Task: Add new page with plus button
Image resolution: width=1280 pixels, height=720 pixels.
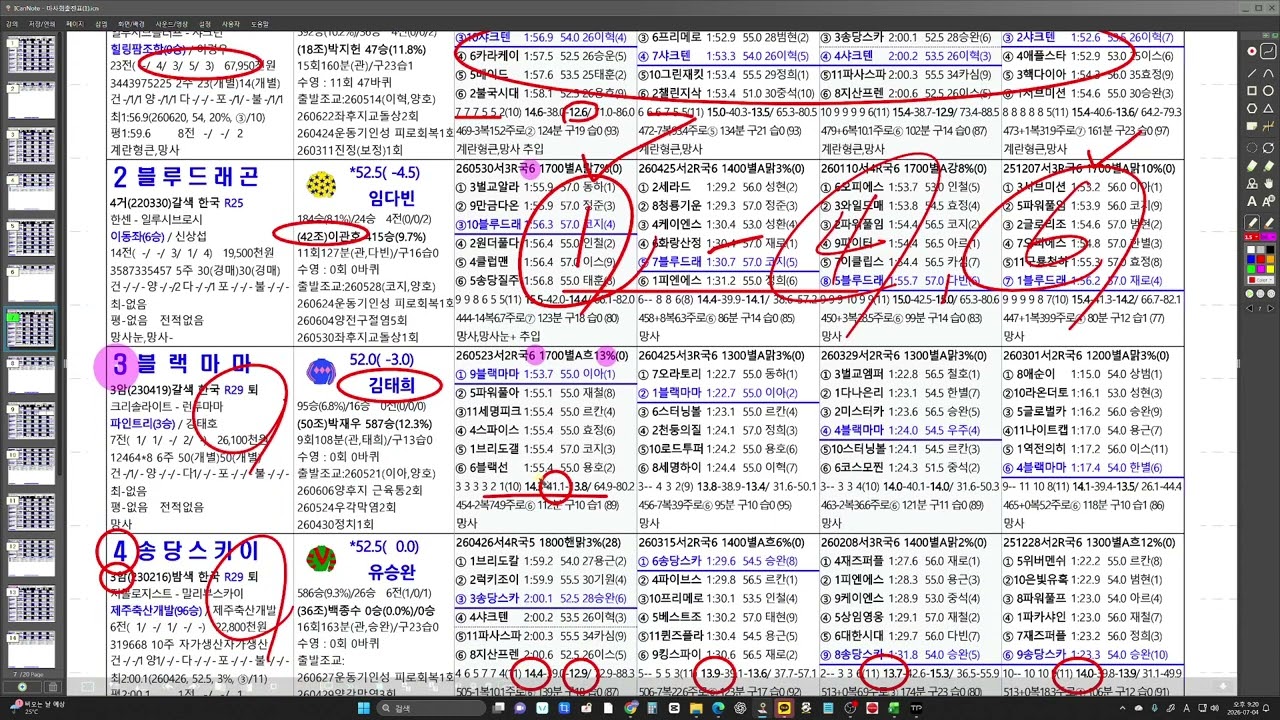Action: (22, 687)
